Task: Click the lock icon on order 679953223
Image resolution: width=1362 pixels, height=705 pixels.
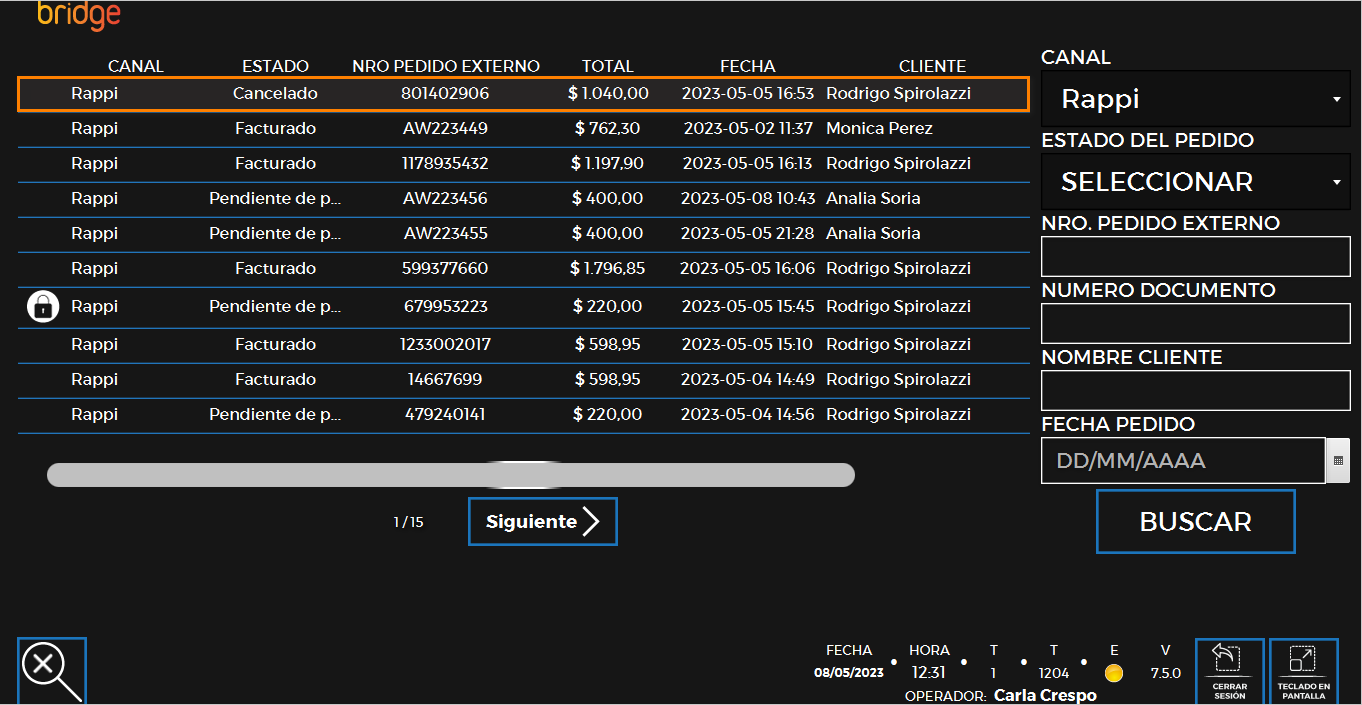Action: 43,307
